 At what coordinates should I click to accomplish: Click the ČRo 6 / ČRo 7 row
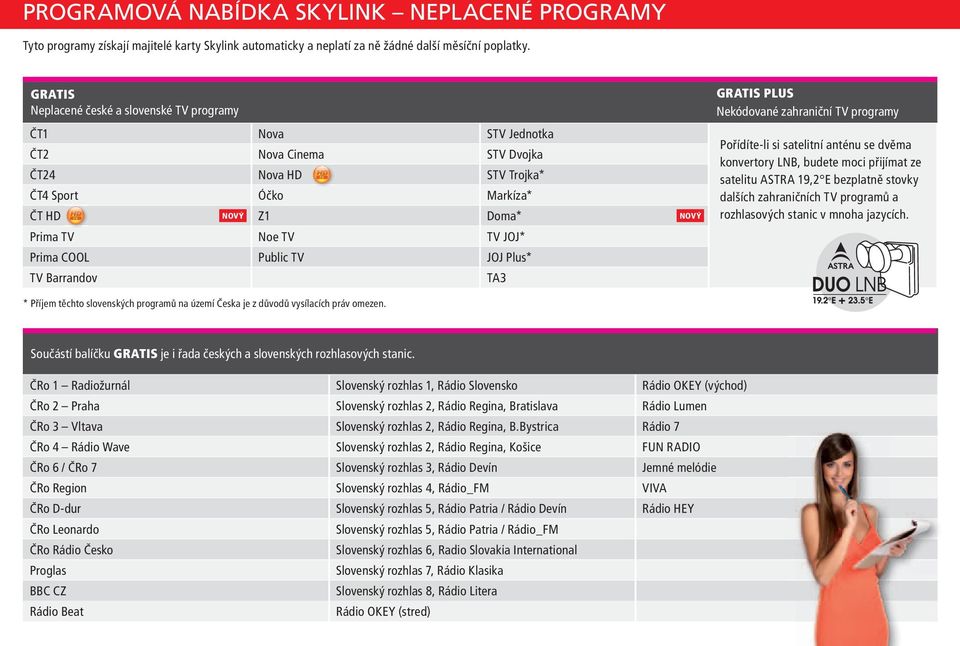point(175,467)
